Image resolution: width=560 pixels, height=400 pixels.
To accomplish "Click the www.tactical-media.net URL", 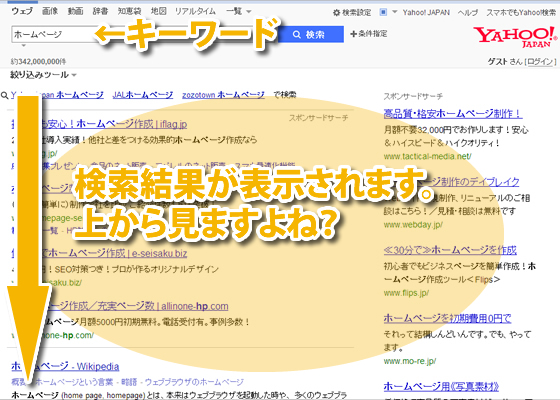I will pyautogui.click(x=428, y=156).
